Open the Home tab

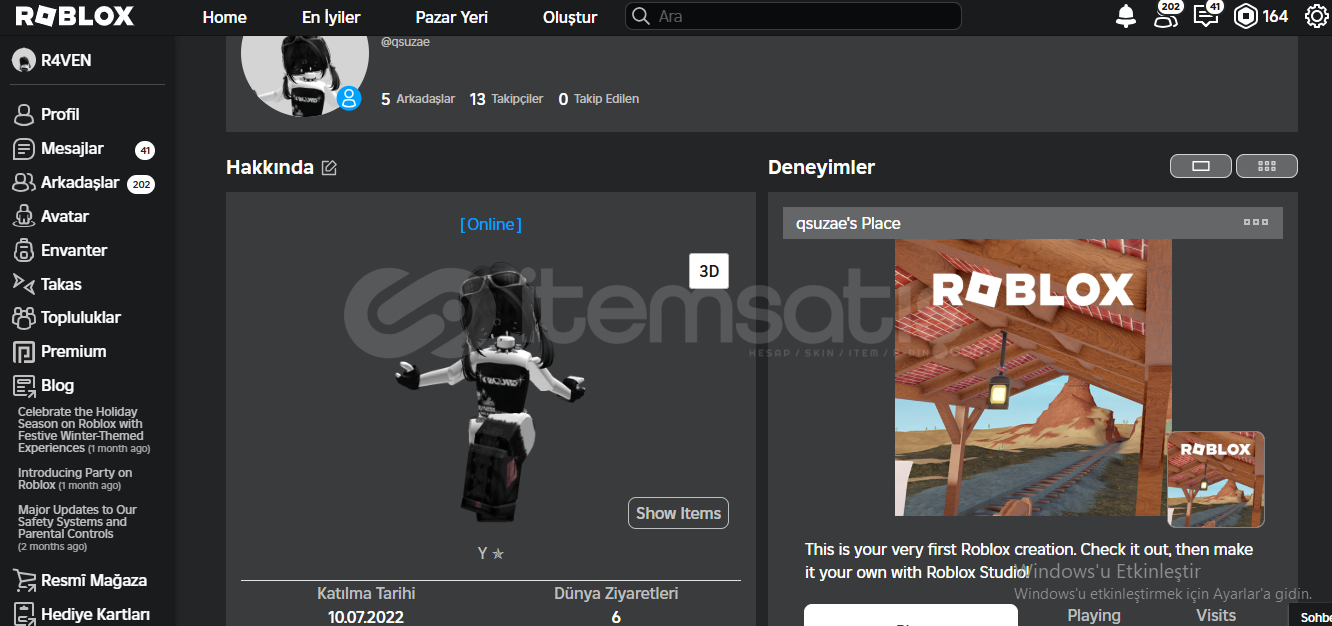224,17
